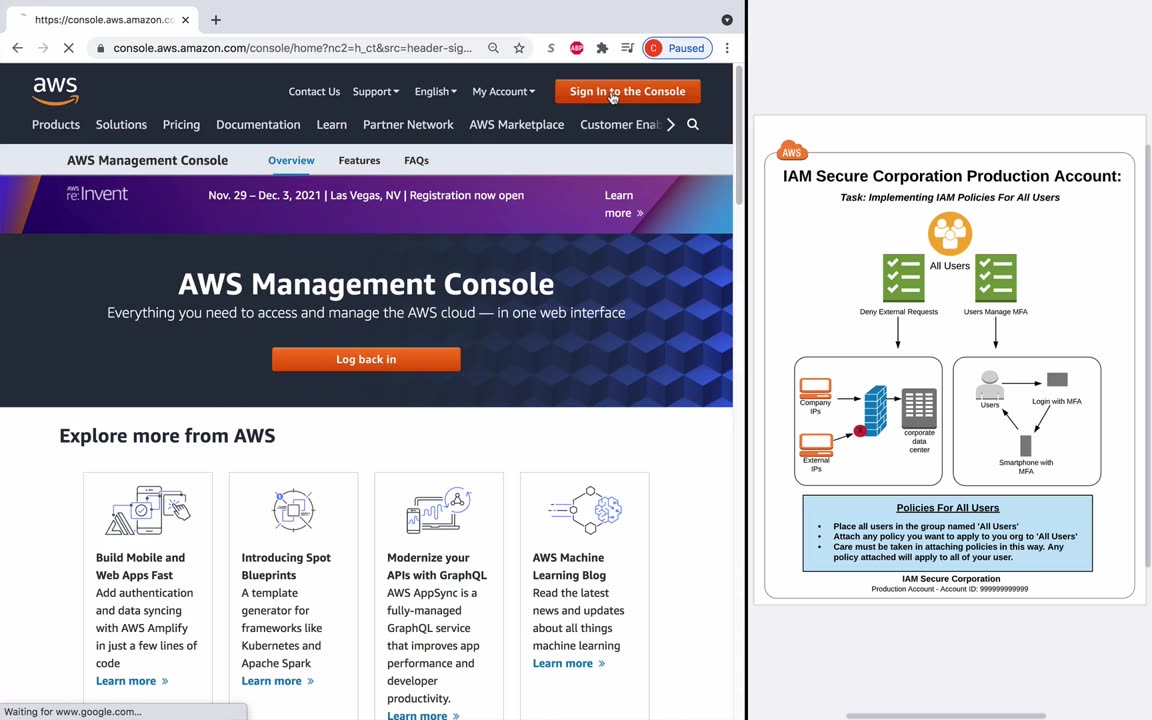This screenshot has height=720, width=1152.
Task: Click AWS cloud badge in diagram
Action: click(x=791, y=151)
